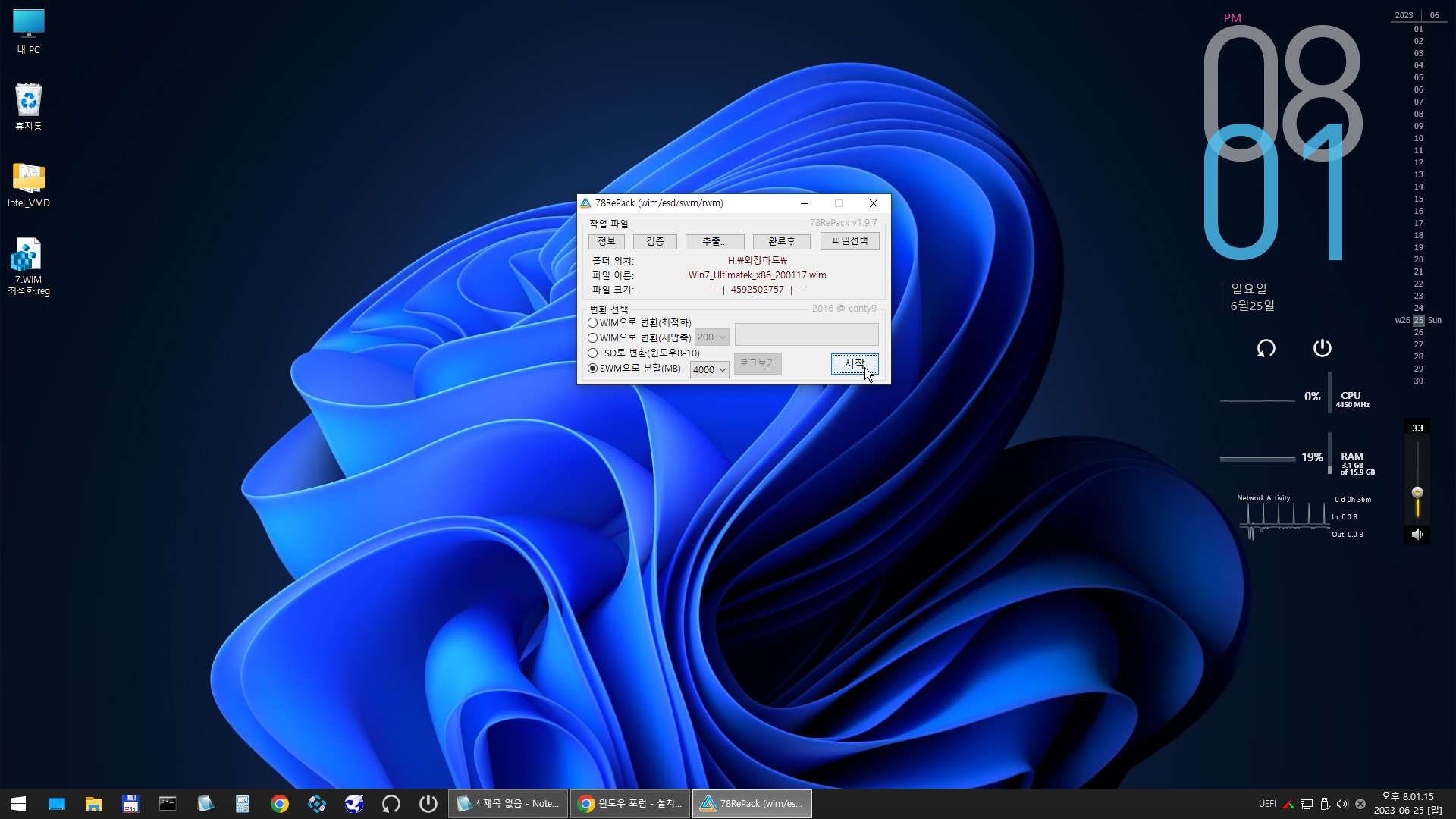Viewport: 1456px width, 819px height.
Task: Click the USB device tray icon
Action: click(x=1325, y=804)
